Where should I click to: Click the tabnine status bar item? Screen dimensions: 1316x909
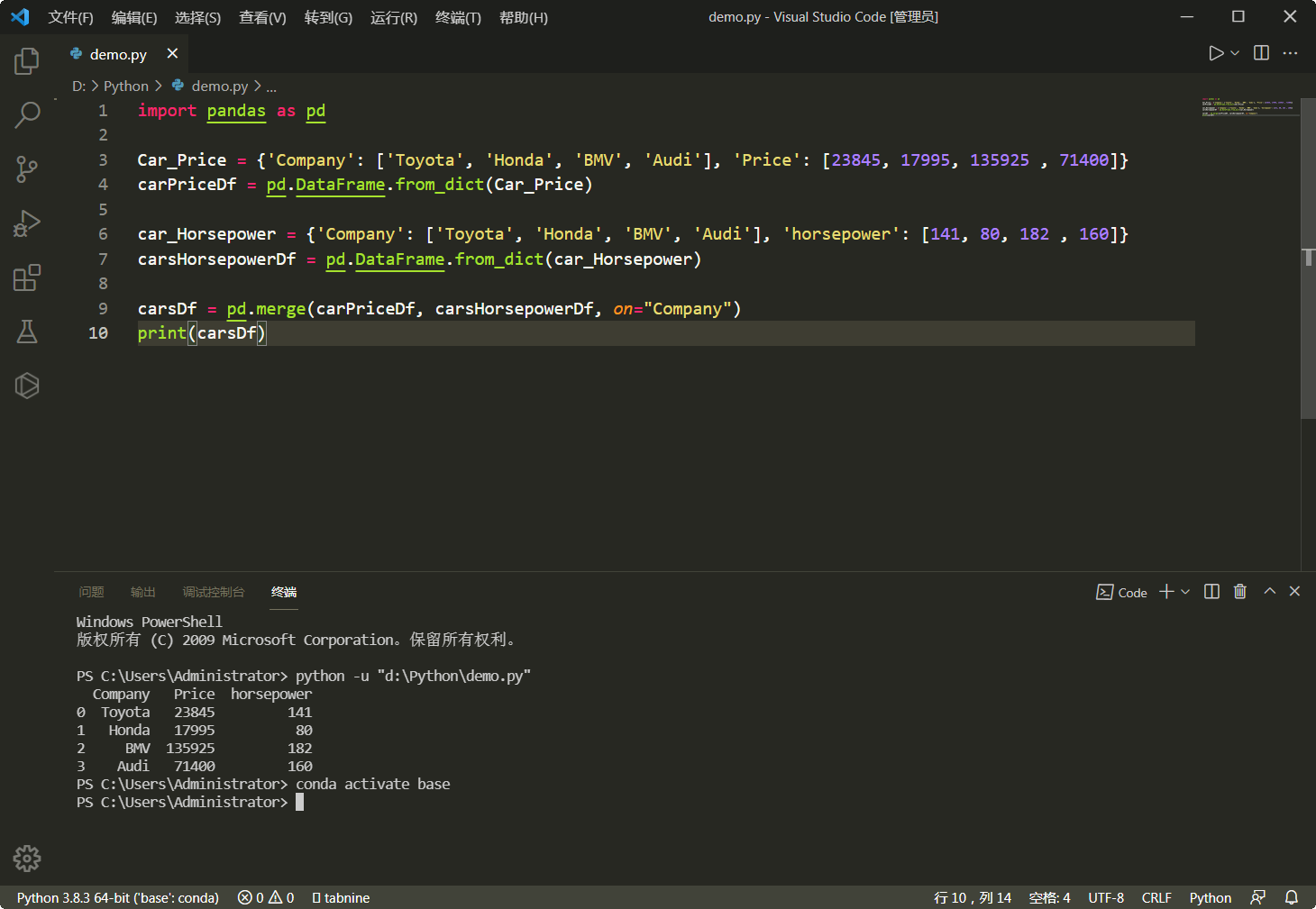pos(340,897)
